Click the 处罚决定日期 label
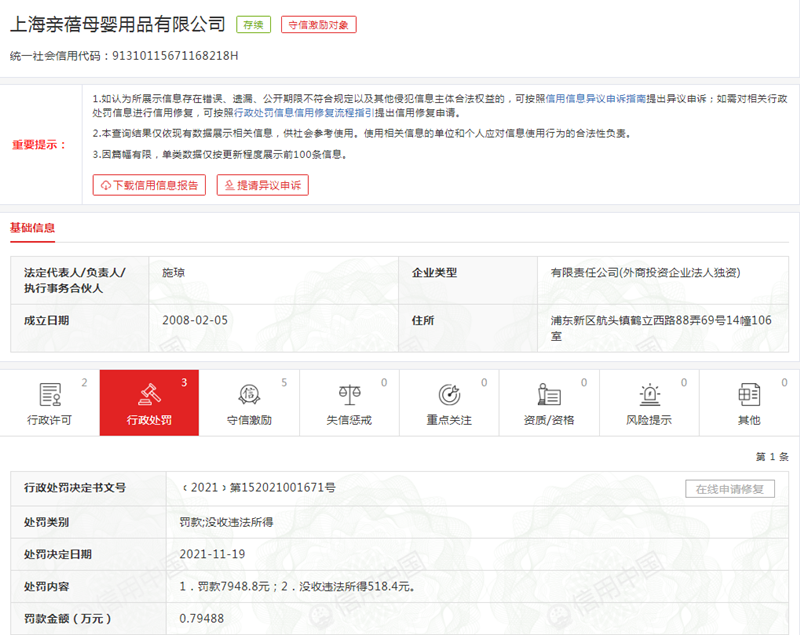Viewport: 800px width, 635px height. pyautogui.click(x=58, y=554)
